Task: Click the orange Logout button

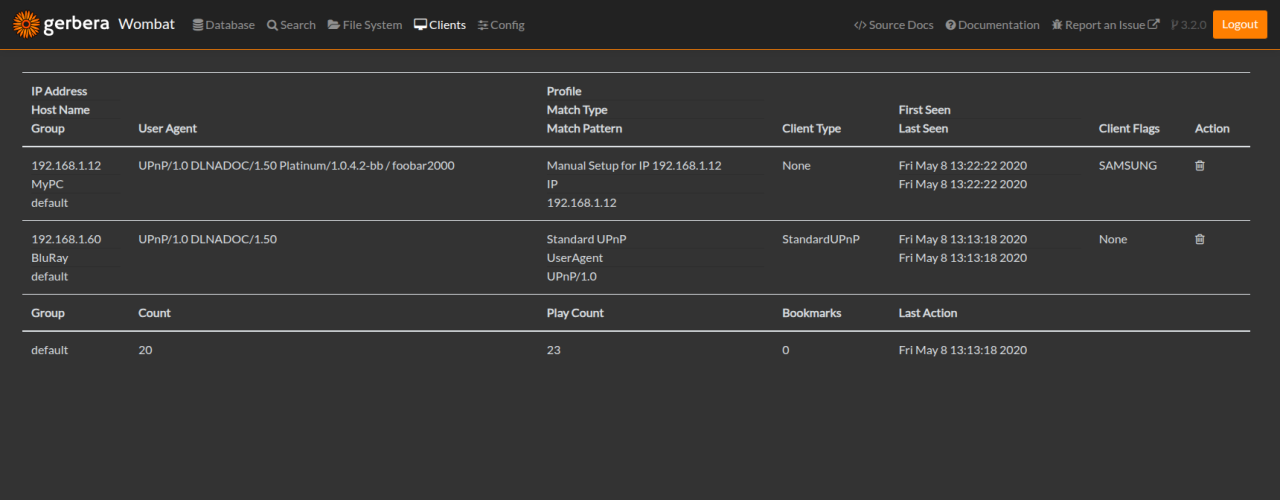Action: click(1239, 25)
